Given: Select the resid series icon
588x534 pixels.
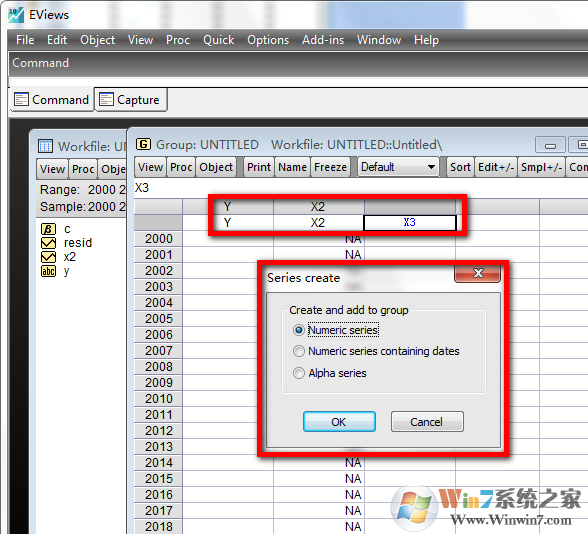Looking at the screenshot, I should point(48,243).
